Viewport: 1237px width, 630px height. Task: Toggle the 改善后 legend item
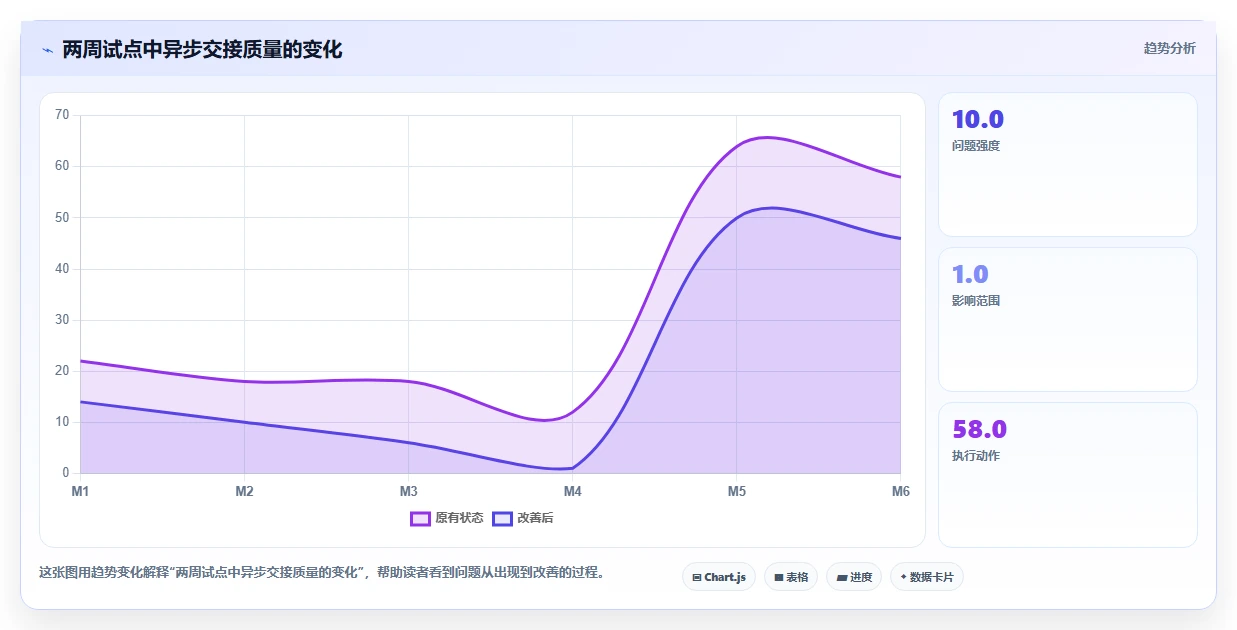point(524,518)
